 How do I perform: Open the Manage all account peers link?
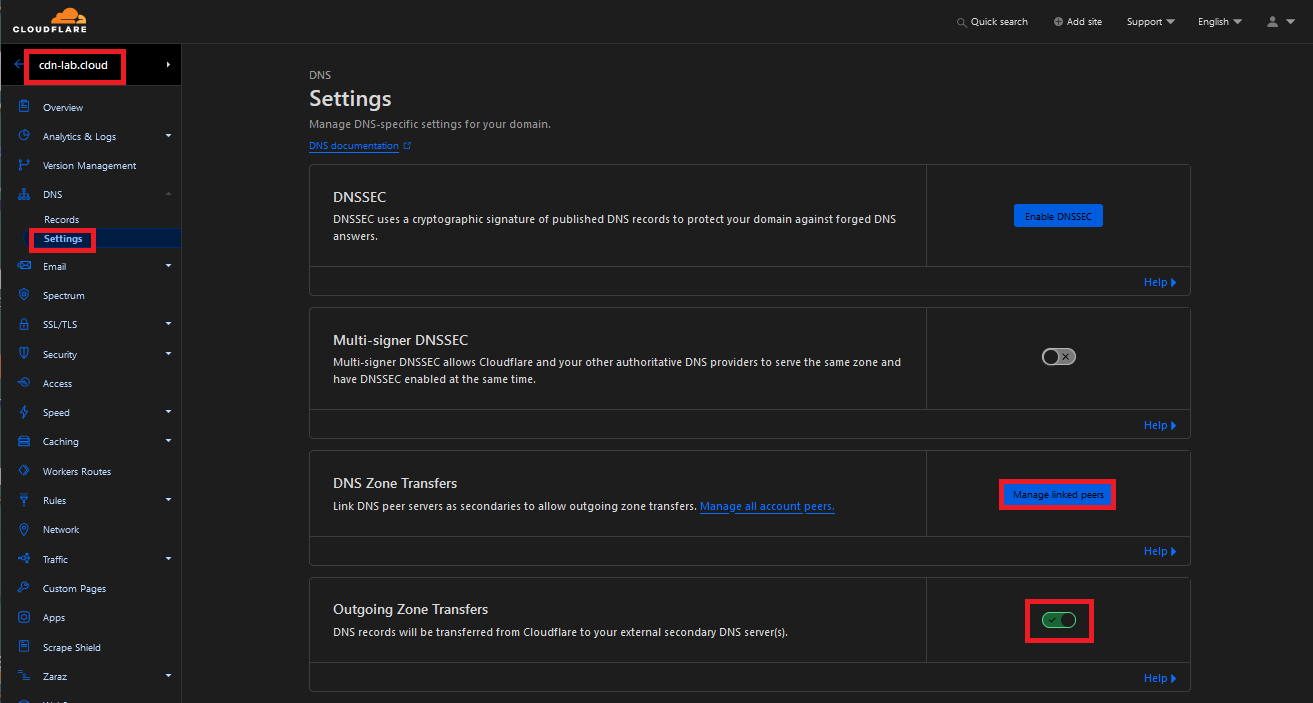767,507
